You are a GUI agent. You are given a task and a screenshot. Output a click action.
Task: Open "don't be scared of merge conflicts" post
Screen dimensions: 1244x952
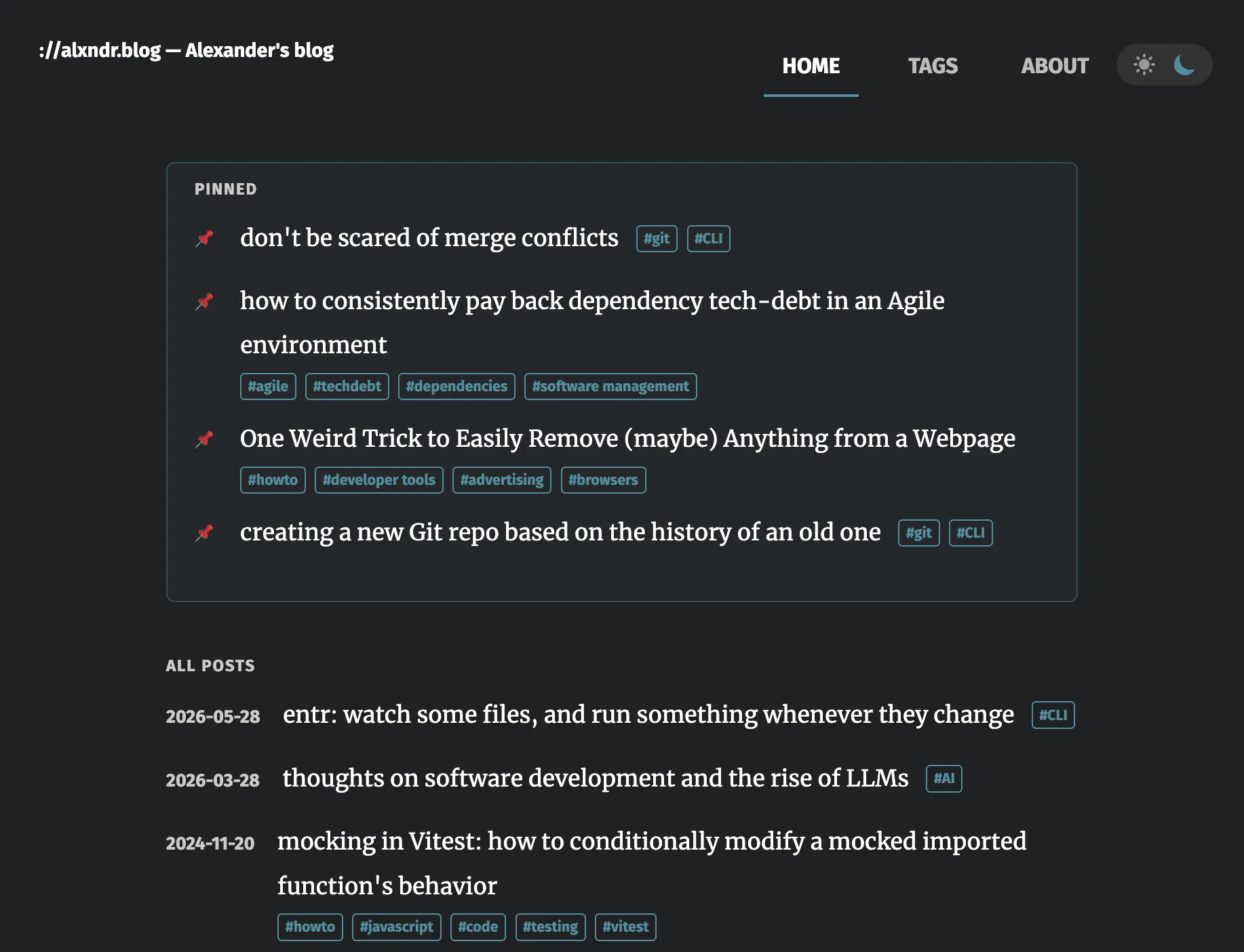(429, 238)
